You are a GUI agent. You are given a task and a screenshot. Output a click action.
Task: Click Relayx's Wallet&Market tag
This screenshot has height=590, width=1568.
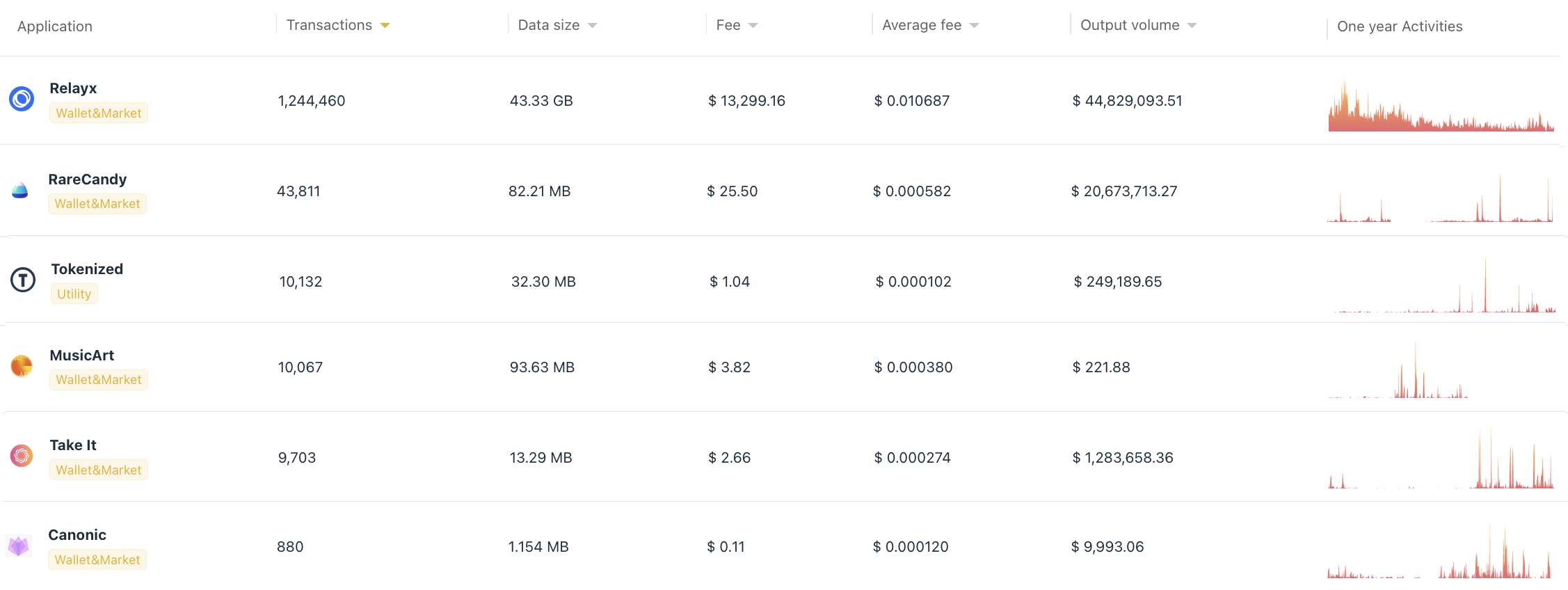tap(99, 113)
